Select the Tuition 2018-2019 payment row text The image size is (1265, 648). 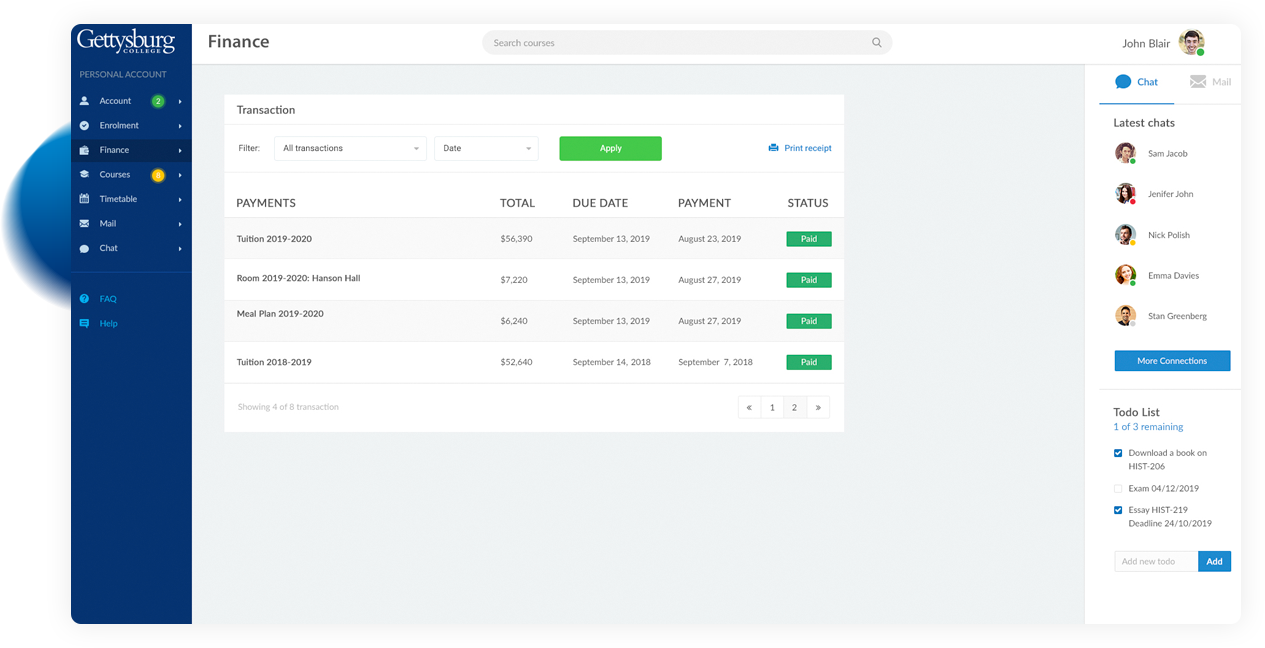(274, 362)
